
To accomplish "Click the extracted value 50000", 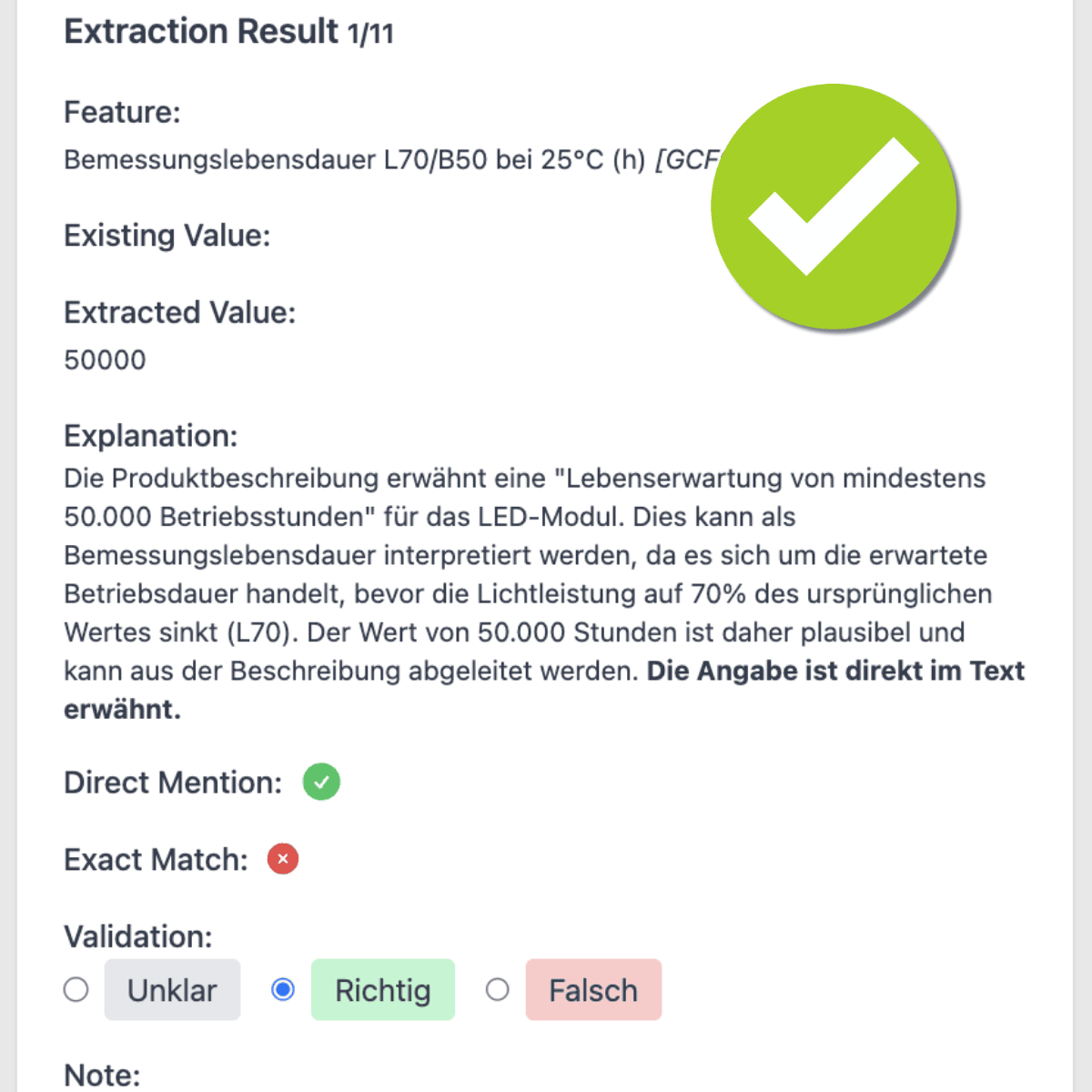I will tap(105, 360).
